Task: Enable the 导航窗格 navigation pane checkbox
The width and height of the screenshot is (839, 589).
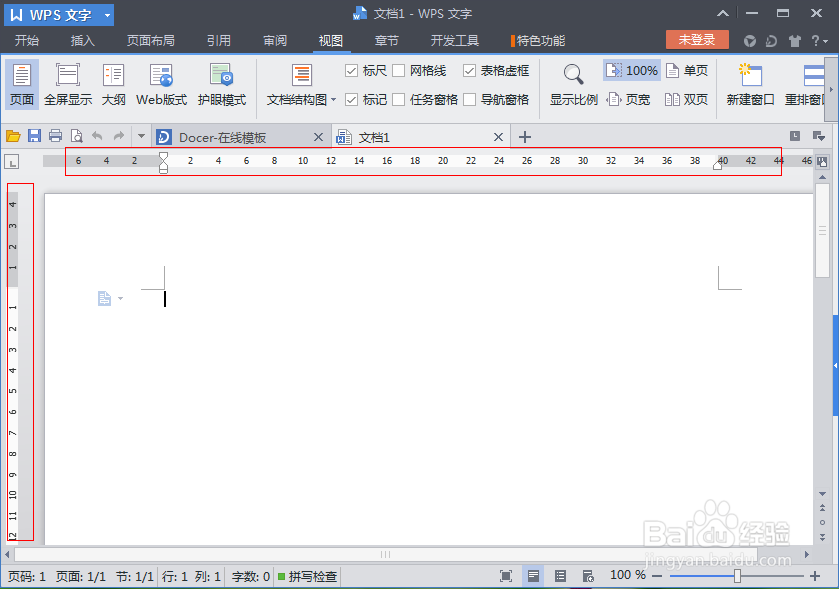Action: tap(469, 100)
